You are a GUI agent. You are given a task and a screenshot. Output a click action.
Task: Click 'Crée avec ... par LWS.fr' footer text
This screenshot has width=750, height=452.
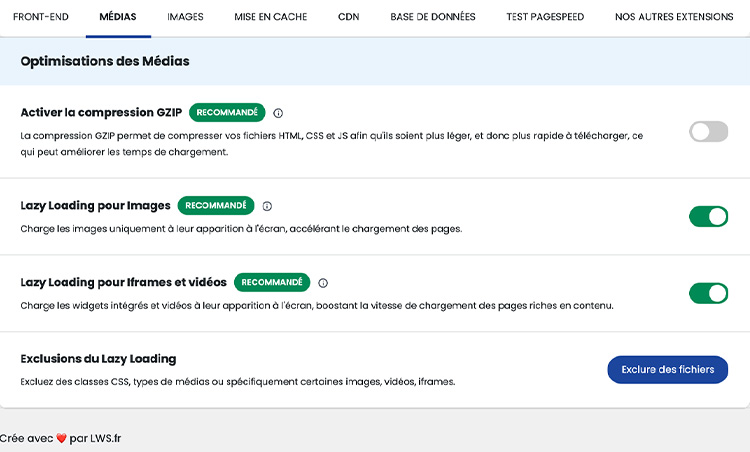click(60, 438)
